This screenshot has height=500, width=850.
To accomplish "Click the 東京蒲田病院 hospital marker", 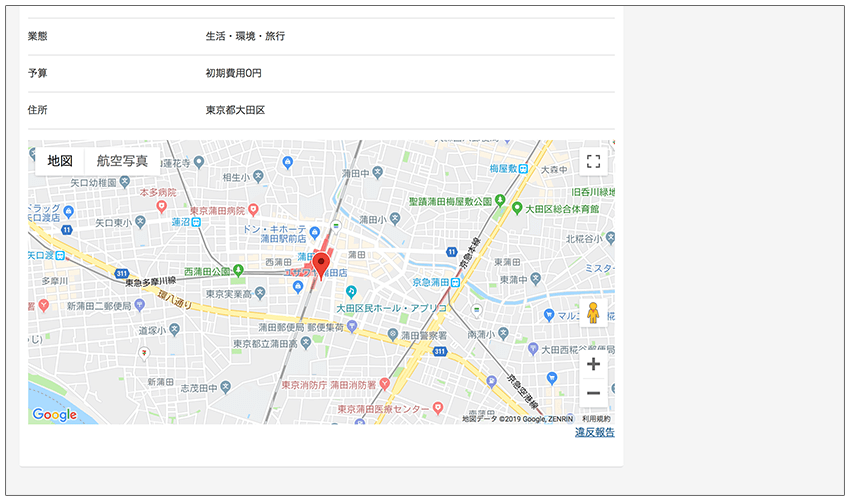I will pyautogui.click(x=252, y=211).
